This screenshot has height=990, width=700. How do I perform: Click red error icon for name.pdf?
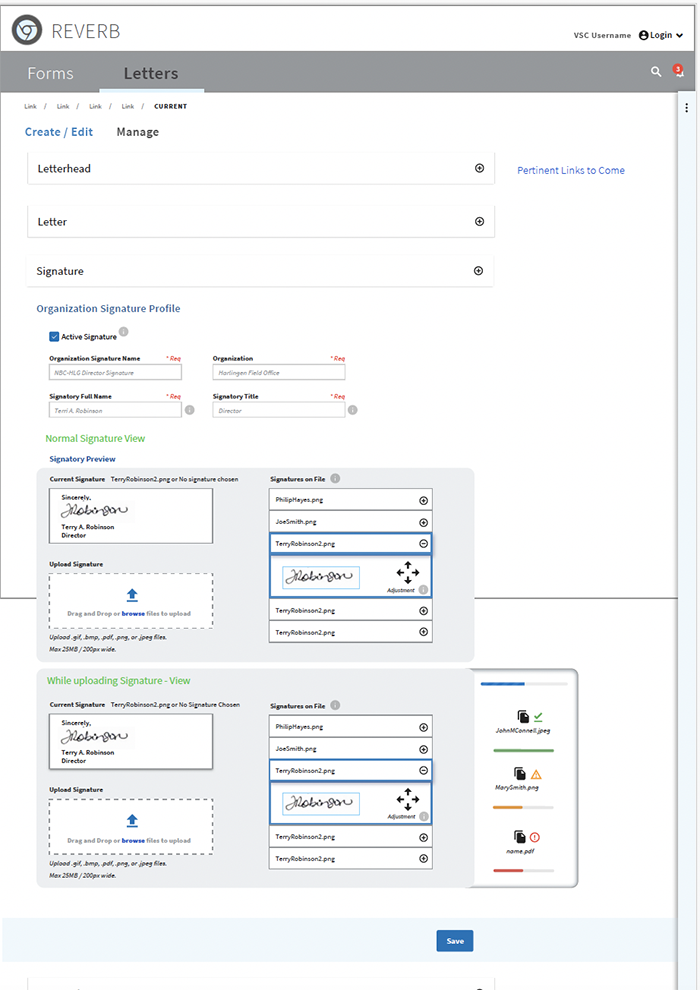535,837
